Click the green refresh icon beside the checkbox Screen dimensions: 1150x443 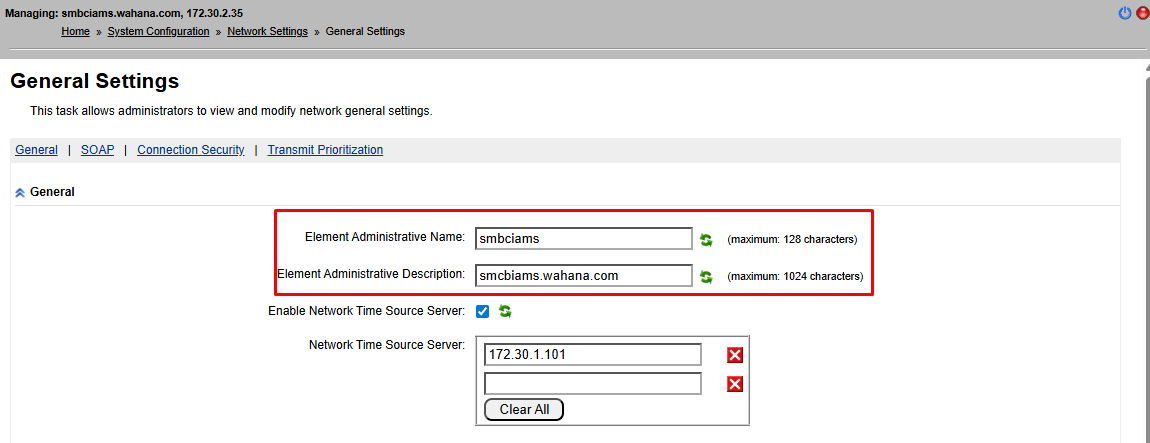[505, 311]
